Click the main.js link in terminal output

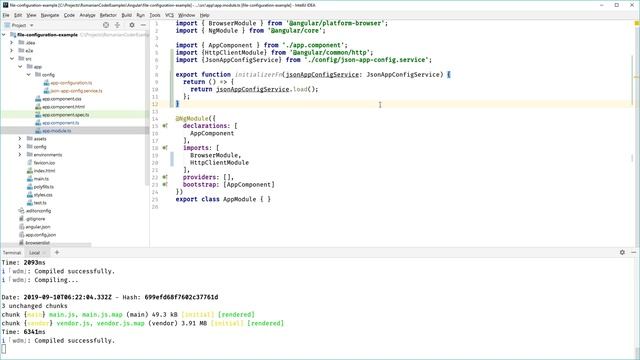[x=62, y=315]
